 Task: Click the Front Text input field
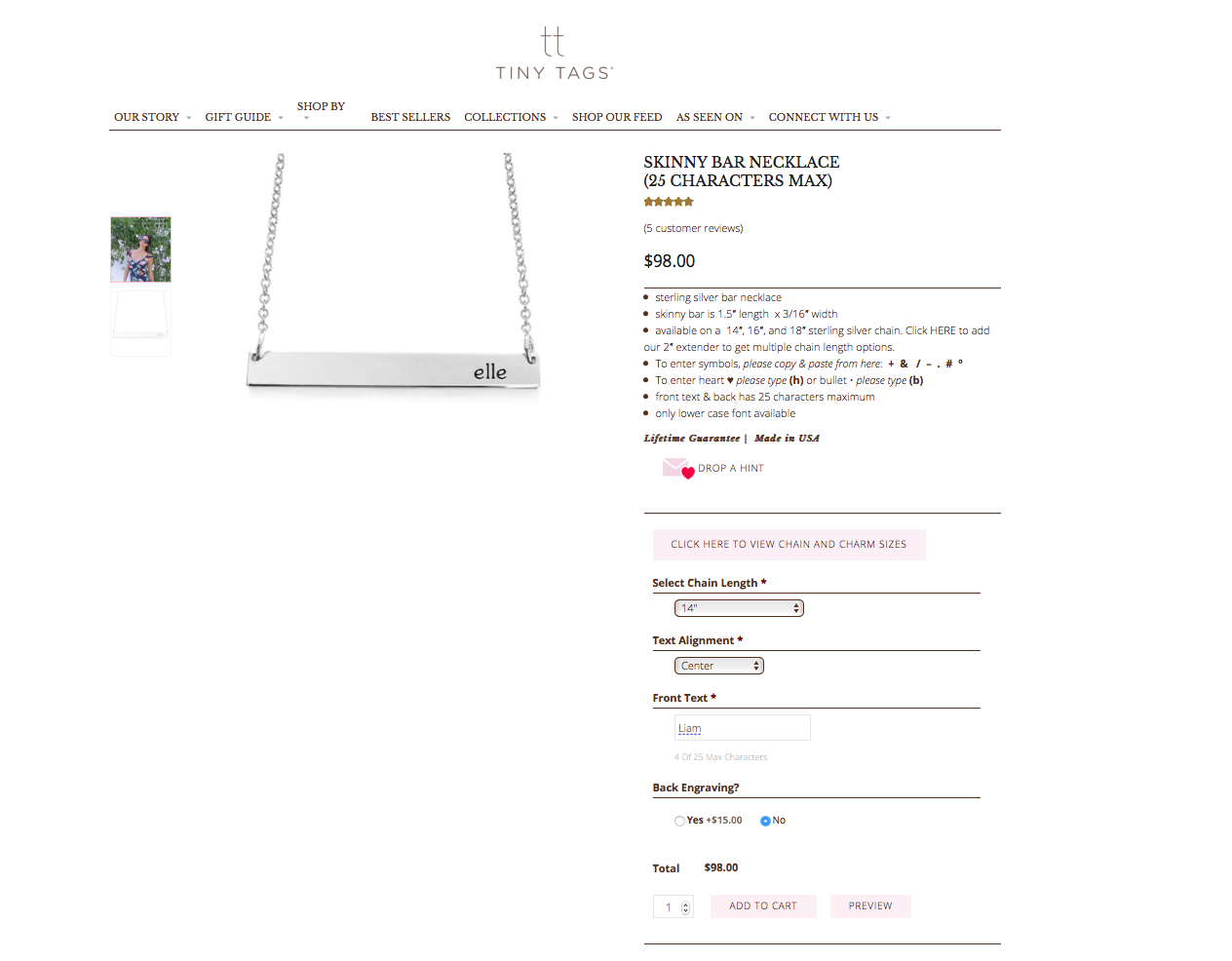pos(743,728)
